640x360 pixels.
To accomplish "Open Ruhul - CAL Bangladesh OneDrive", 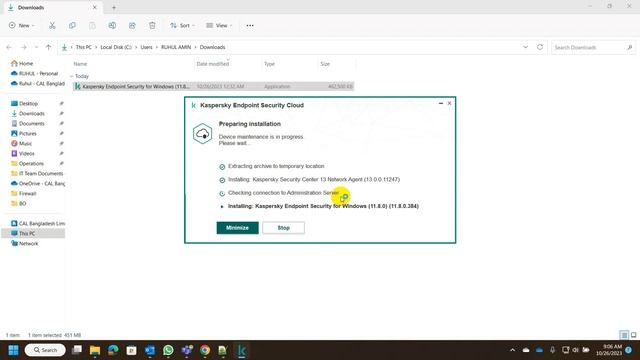I will click(x=38, y=84).
